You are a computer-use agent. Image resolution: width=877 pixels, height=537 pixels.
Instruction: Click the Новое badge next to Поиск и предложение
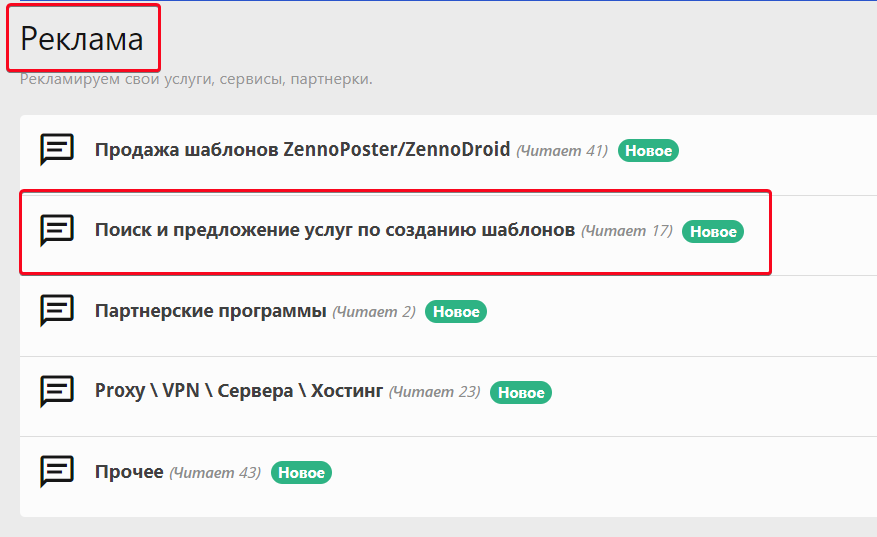(713, 232)
